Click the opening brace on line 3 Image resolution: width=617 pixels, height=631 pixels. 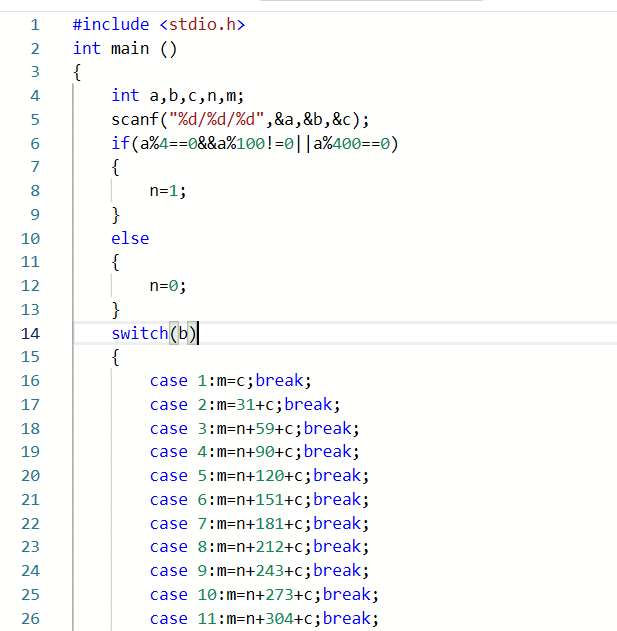click(77, 72)
